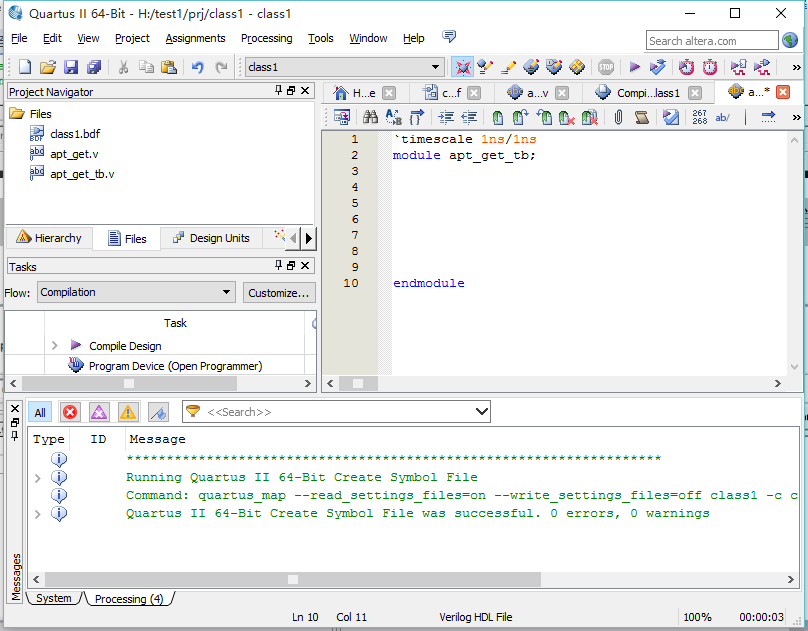Toggle bookmark on the current line
Image resolution: width=808 pixels, height=631 pixels.
click(497, 117)
